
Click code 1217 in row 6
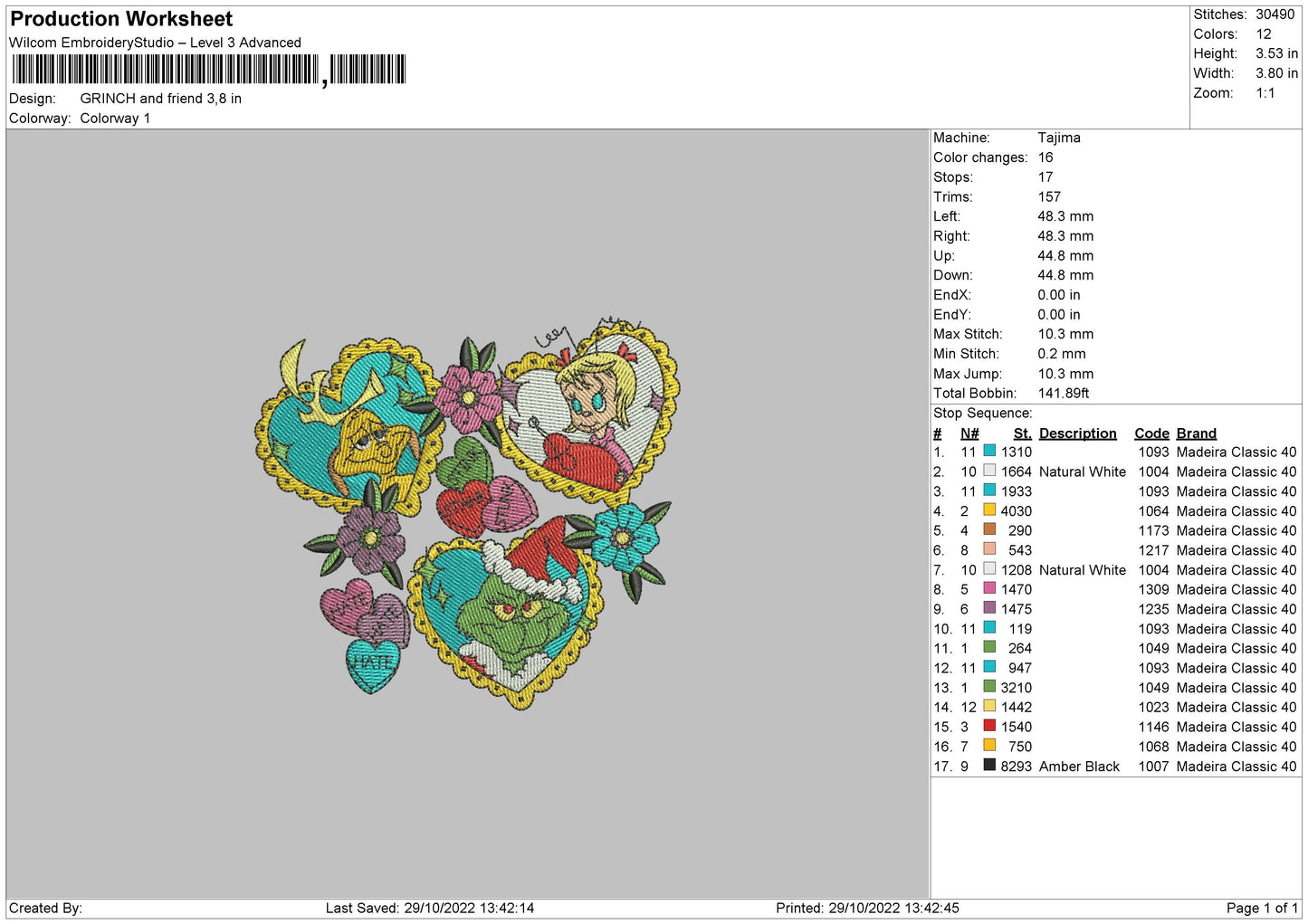click(x=1153, y=550)
